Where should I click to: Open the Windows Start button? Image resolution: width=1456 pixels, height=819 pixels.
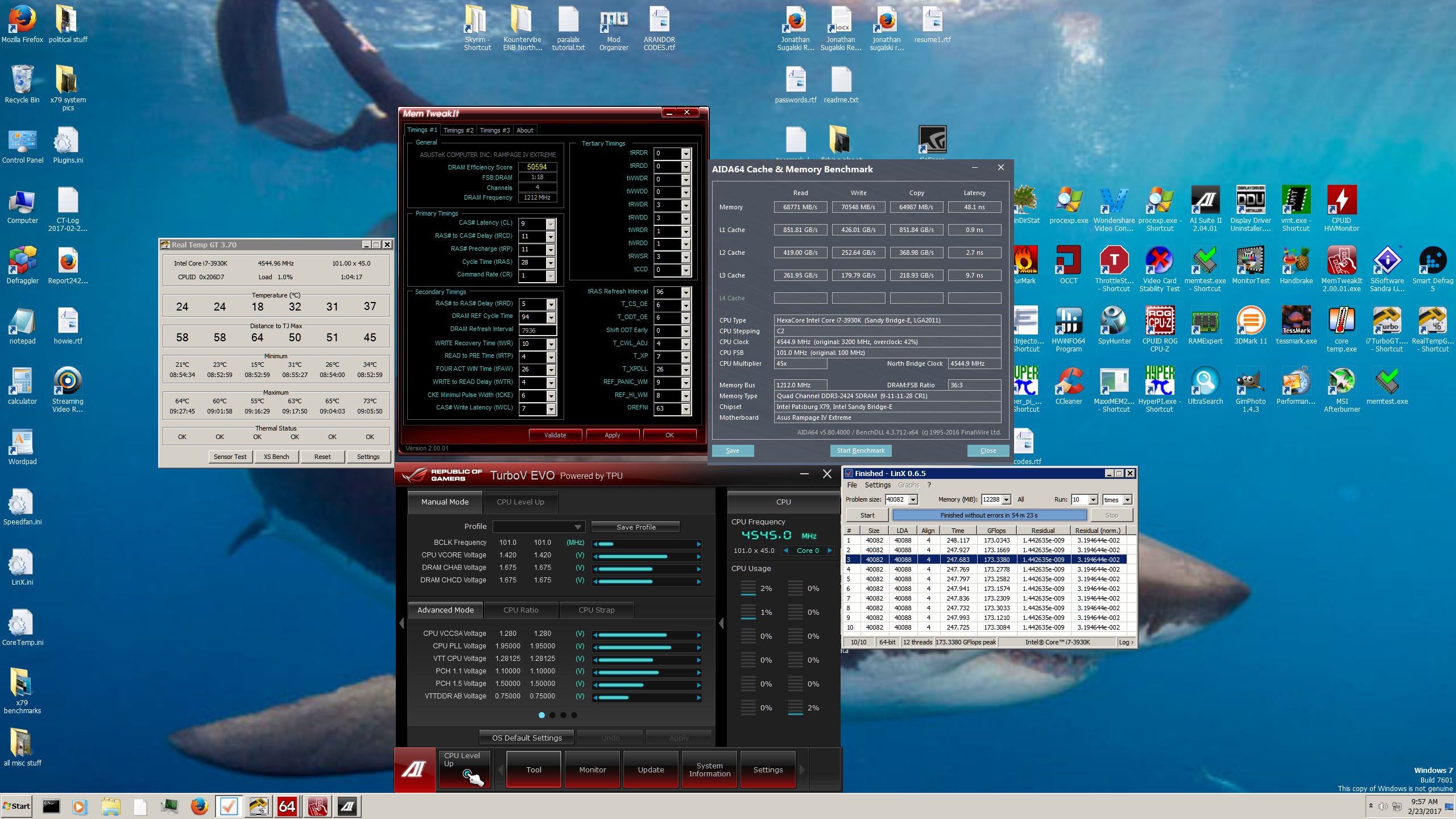click(x=16, y=806)
